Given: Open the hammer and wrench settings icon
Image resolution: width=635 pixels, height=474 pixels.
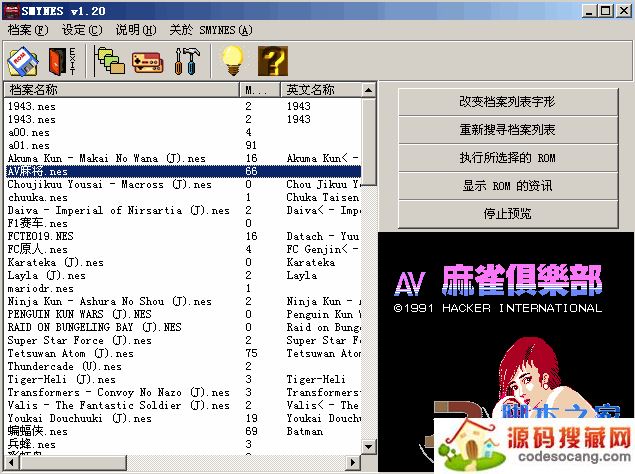Looking at the screenshot, I should click(187, 61).
